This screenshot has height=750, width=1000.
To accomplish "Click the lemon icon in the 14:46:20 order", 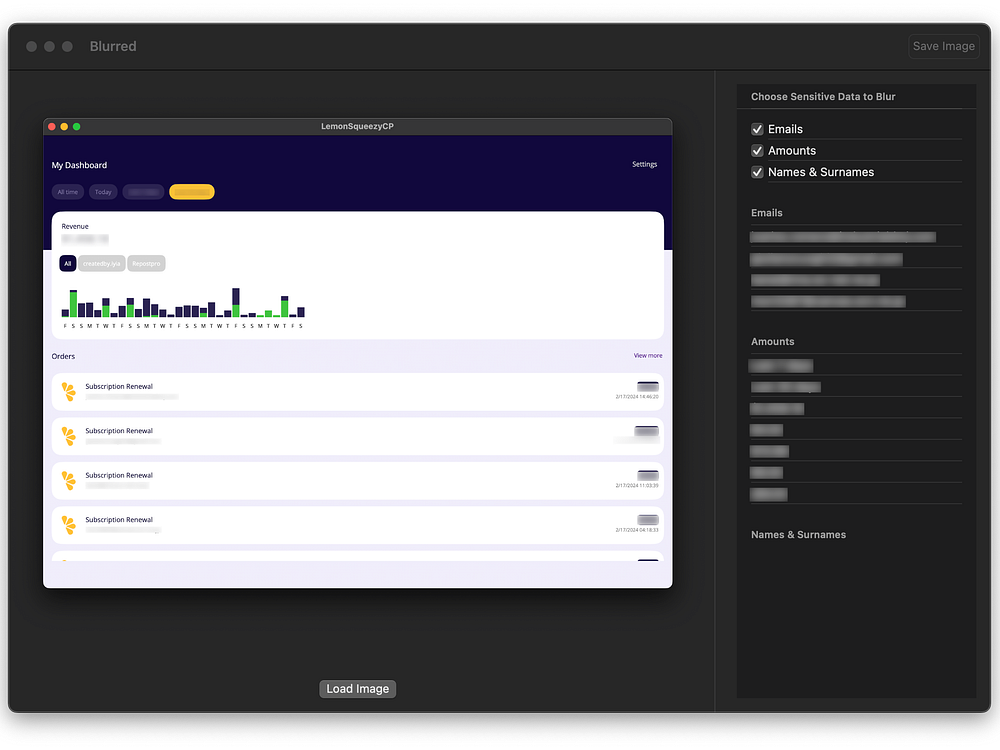I will 68,392.
